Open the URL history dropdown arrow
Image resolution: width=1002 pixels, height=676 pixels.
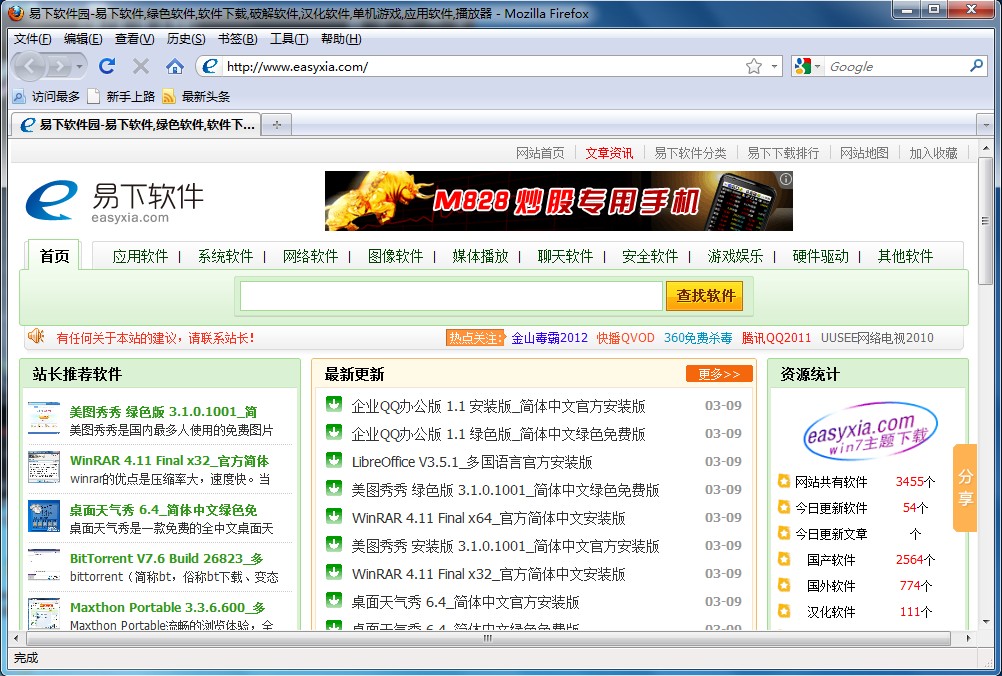[x=774, y=67]
